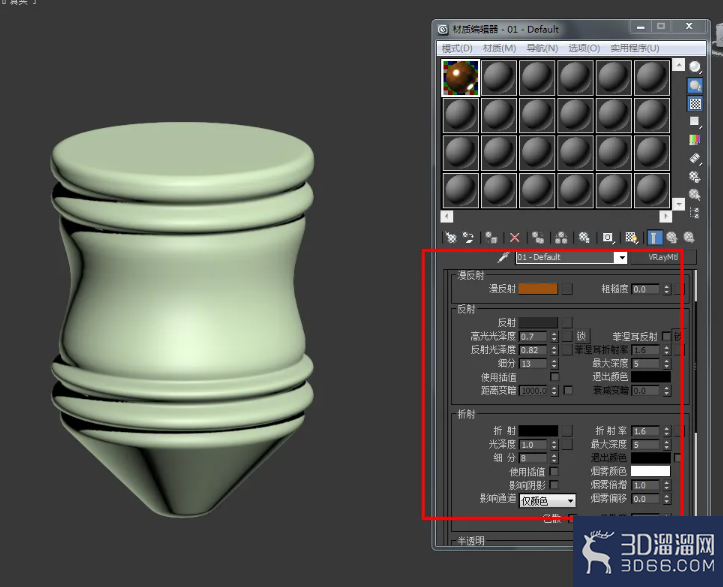Click the Make Preview icon
Image resolution: width=723 pixels, height=587 pixels.
coord(695,158)
